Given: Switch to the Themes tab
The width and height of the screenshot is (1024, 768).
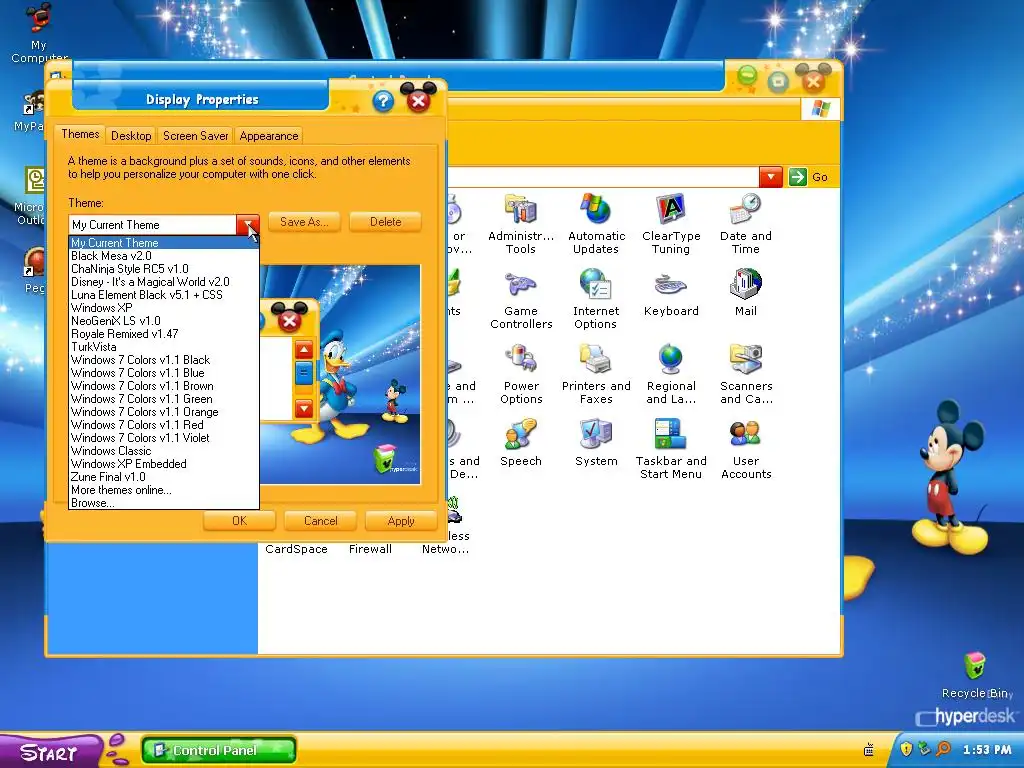Looking at the screenshot, I should coord(80,134).
